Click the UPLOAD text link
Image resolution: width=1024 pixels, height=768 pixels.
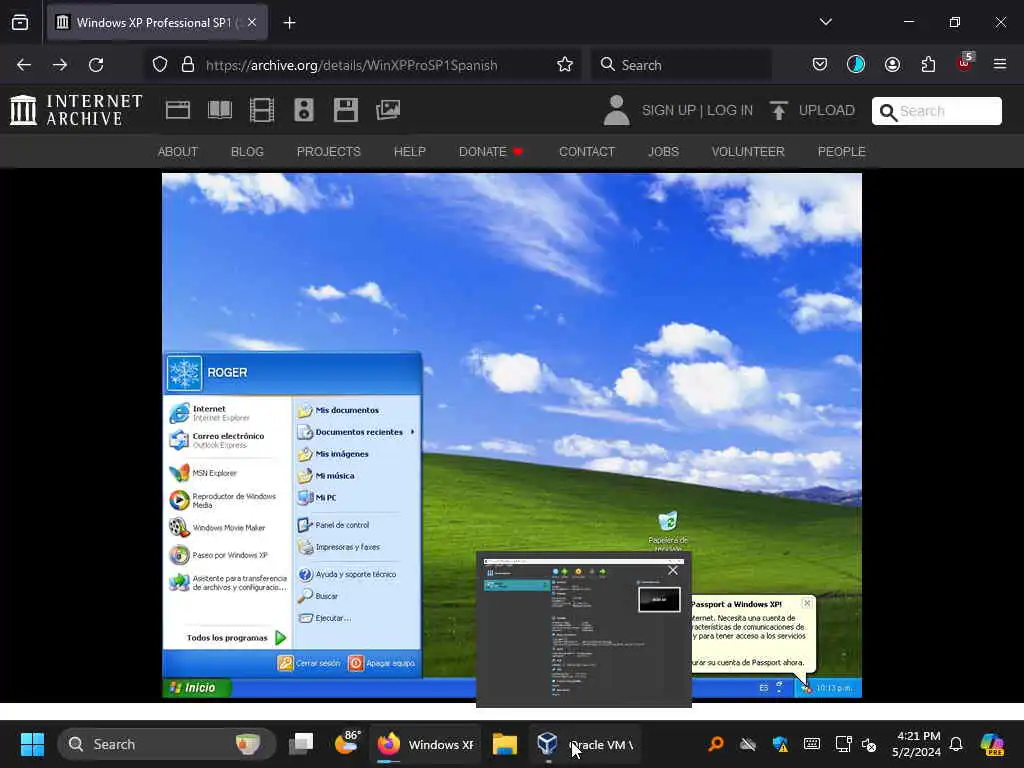click(x=826, y=110)
